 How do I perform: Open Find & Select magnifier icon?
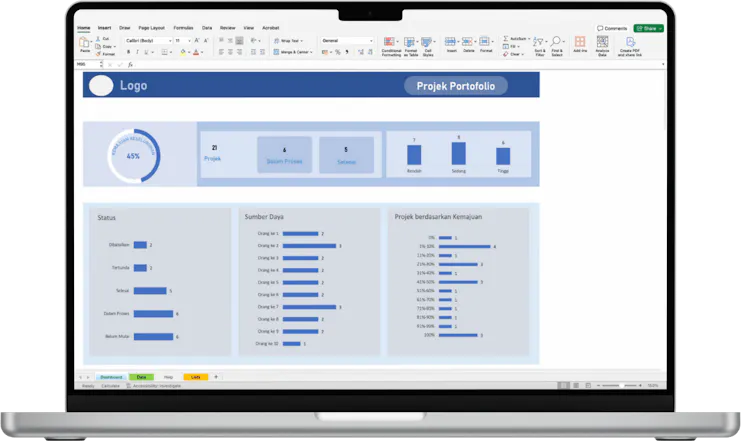click(x=557, y=42)
